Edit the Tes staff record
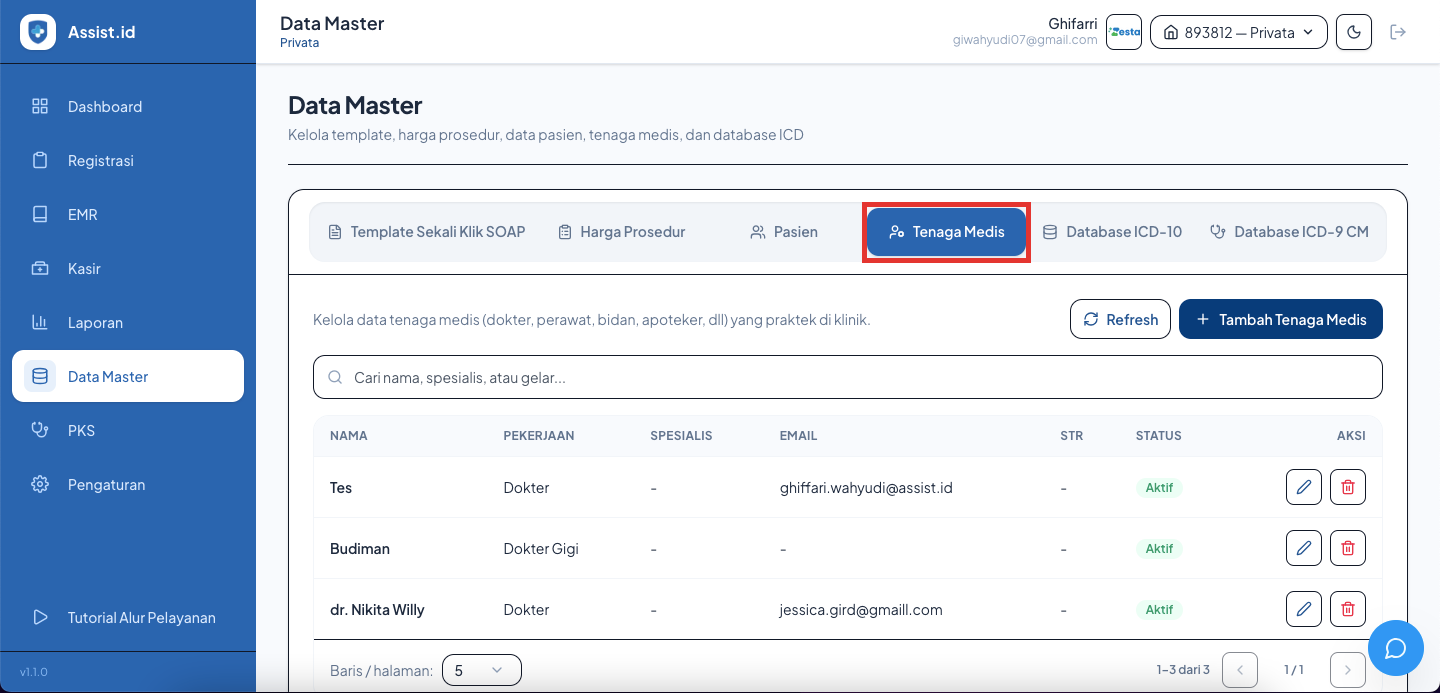This screenshot has height=693, width=1440. click(1304, 487)
